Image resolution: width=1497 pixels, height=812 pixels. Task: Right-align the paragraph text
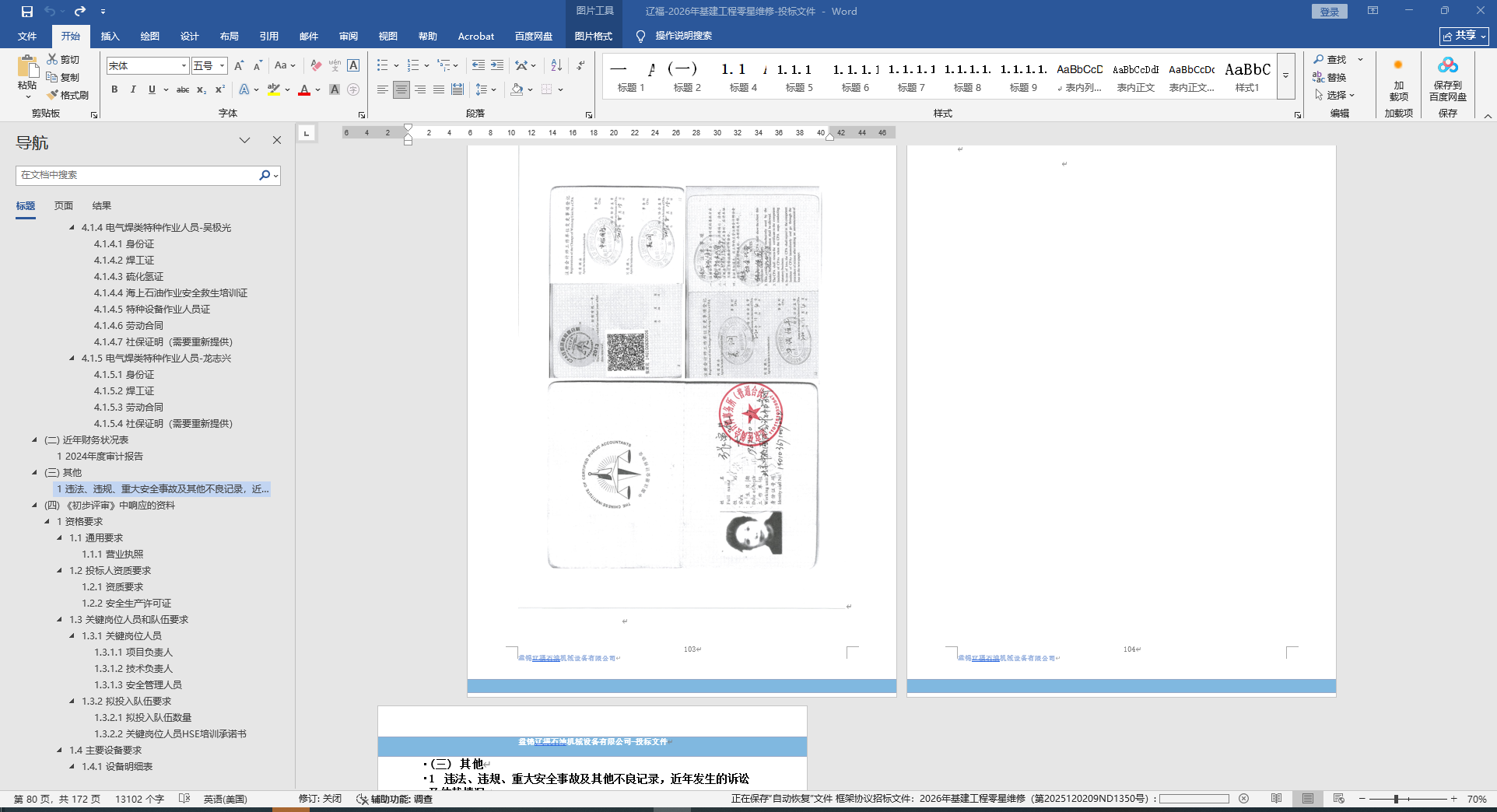(420, 89)
